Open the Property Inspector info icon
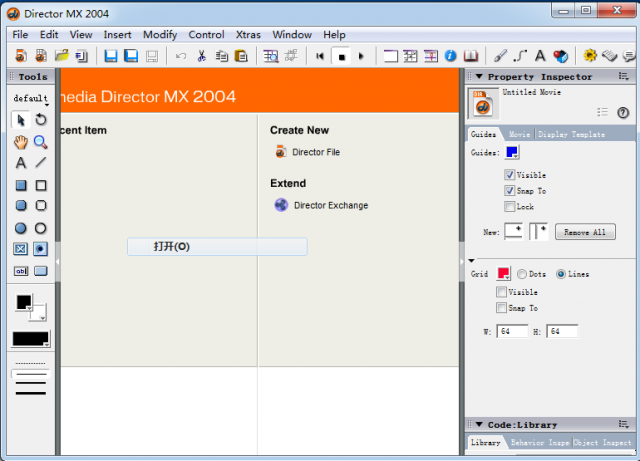The width and height of the screenshot is (640, 461). pos(450,56)
